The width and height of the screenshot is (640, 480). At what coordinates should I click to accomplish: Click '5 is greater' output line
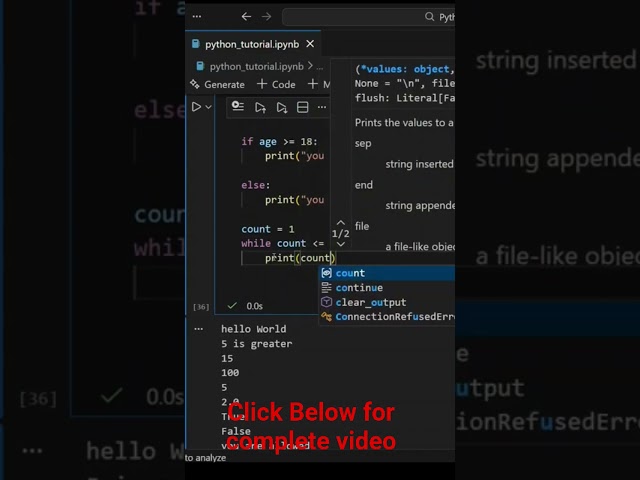(257, 344)
